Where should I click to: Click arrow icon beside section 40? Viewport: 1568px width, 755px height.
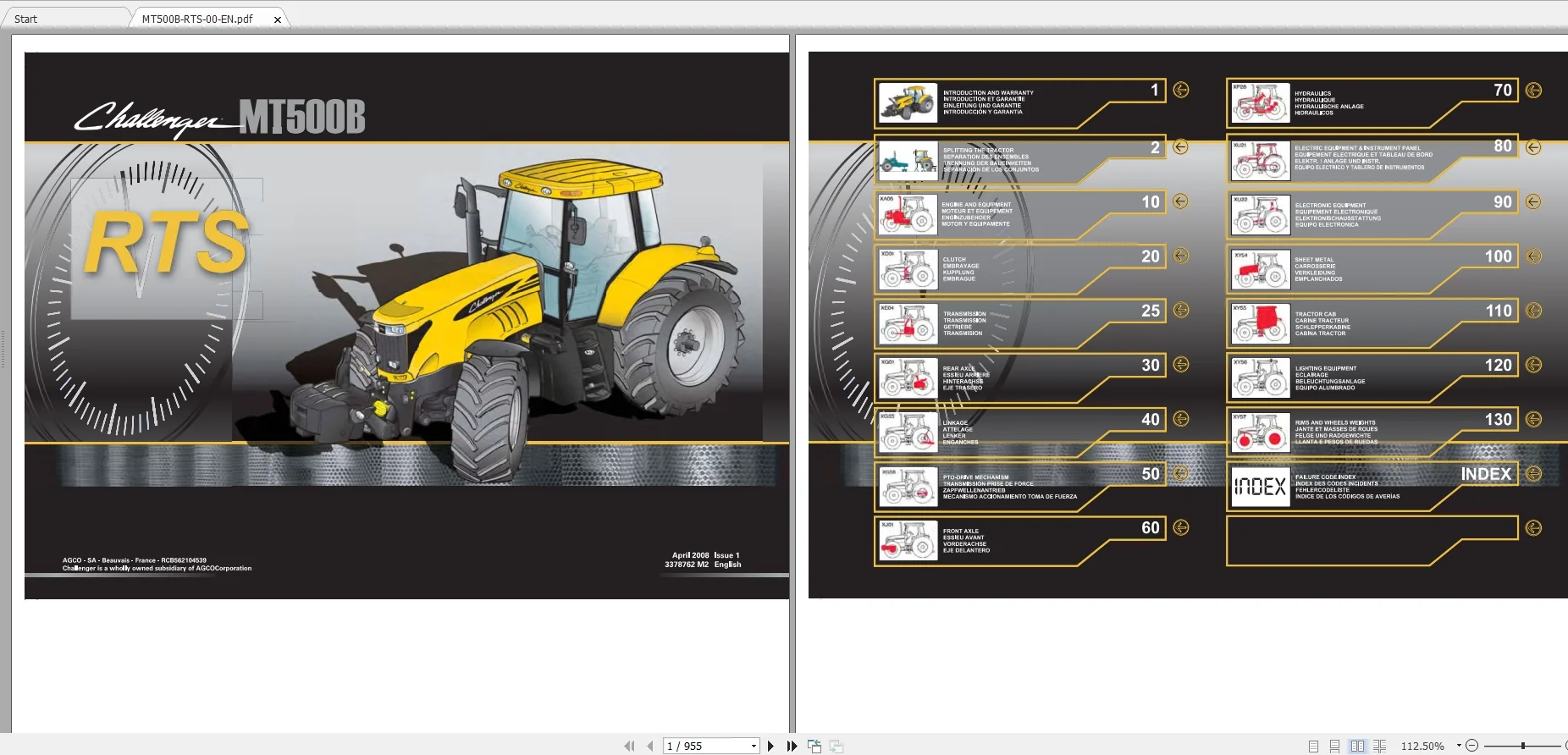(x=1181, y=418)
